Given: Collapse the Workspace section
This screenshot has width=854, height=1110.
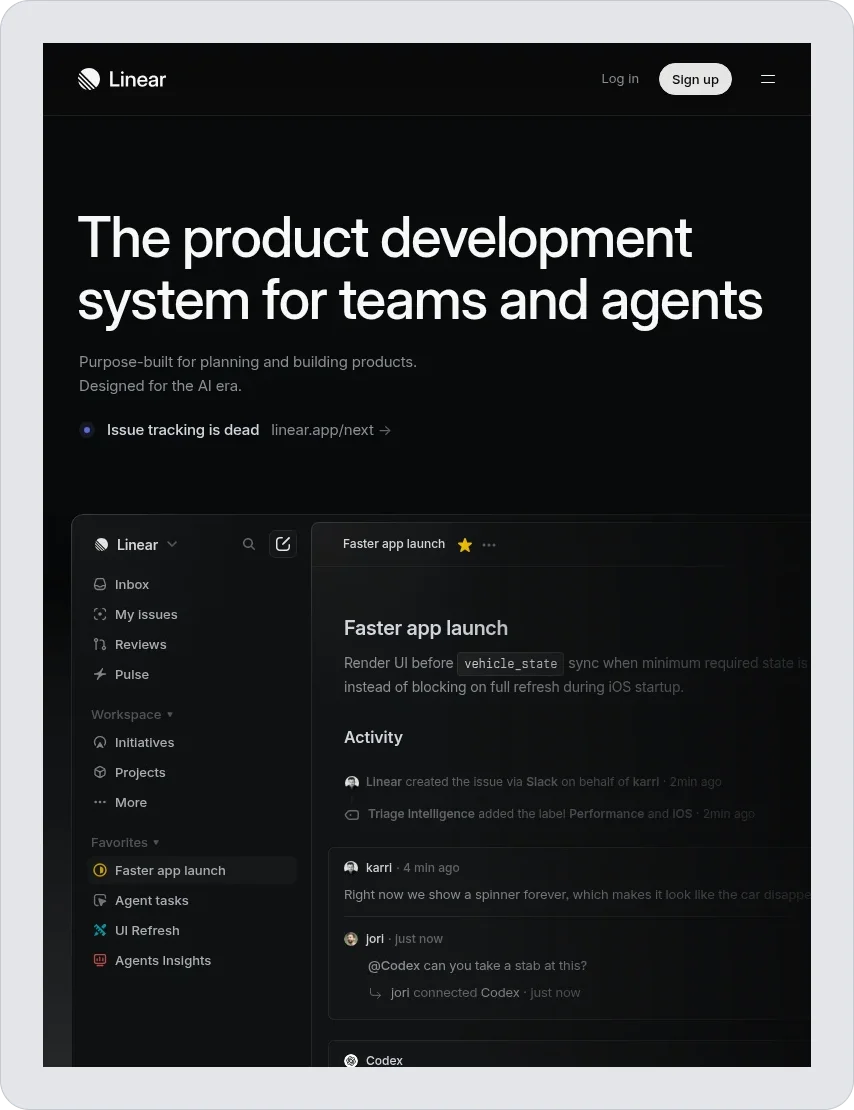Looking at the screenshot, I should click(132, 714).
